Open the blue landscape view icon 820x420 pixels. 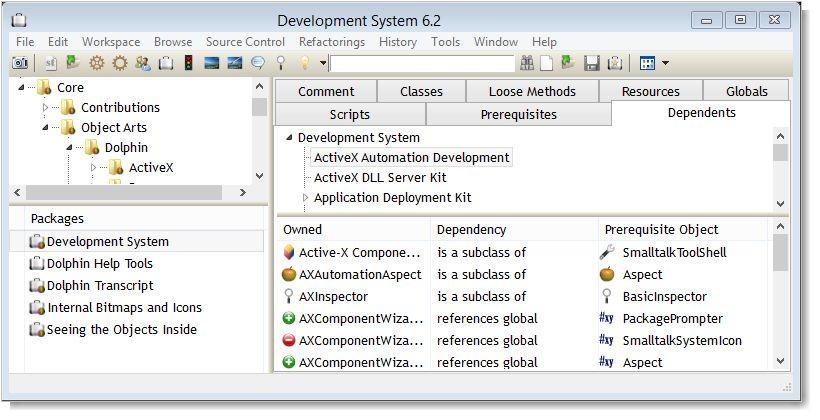click(212, 63)
